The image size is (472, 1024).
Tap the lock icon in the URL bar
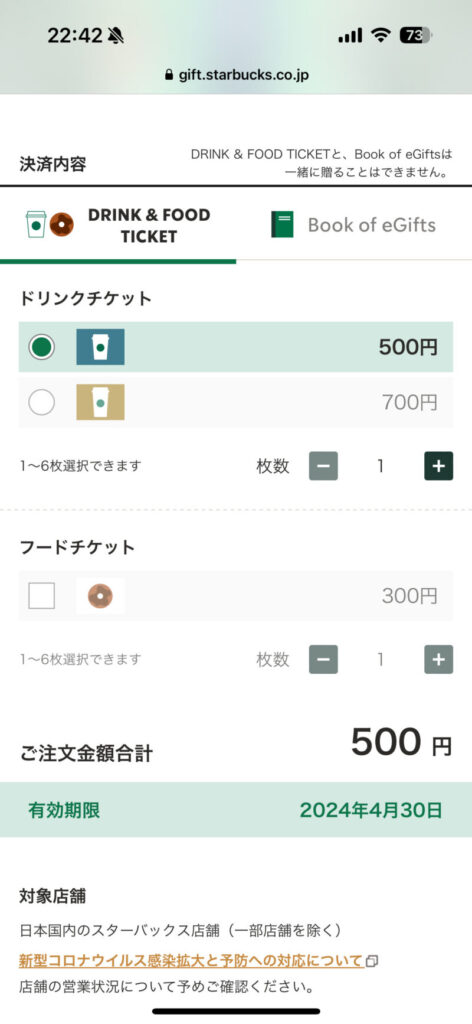click(x=170, y=75)
